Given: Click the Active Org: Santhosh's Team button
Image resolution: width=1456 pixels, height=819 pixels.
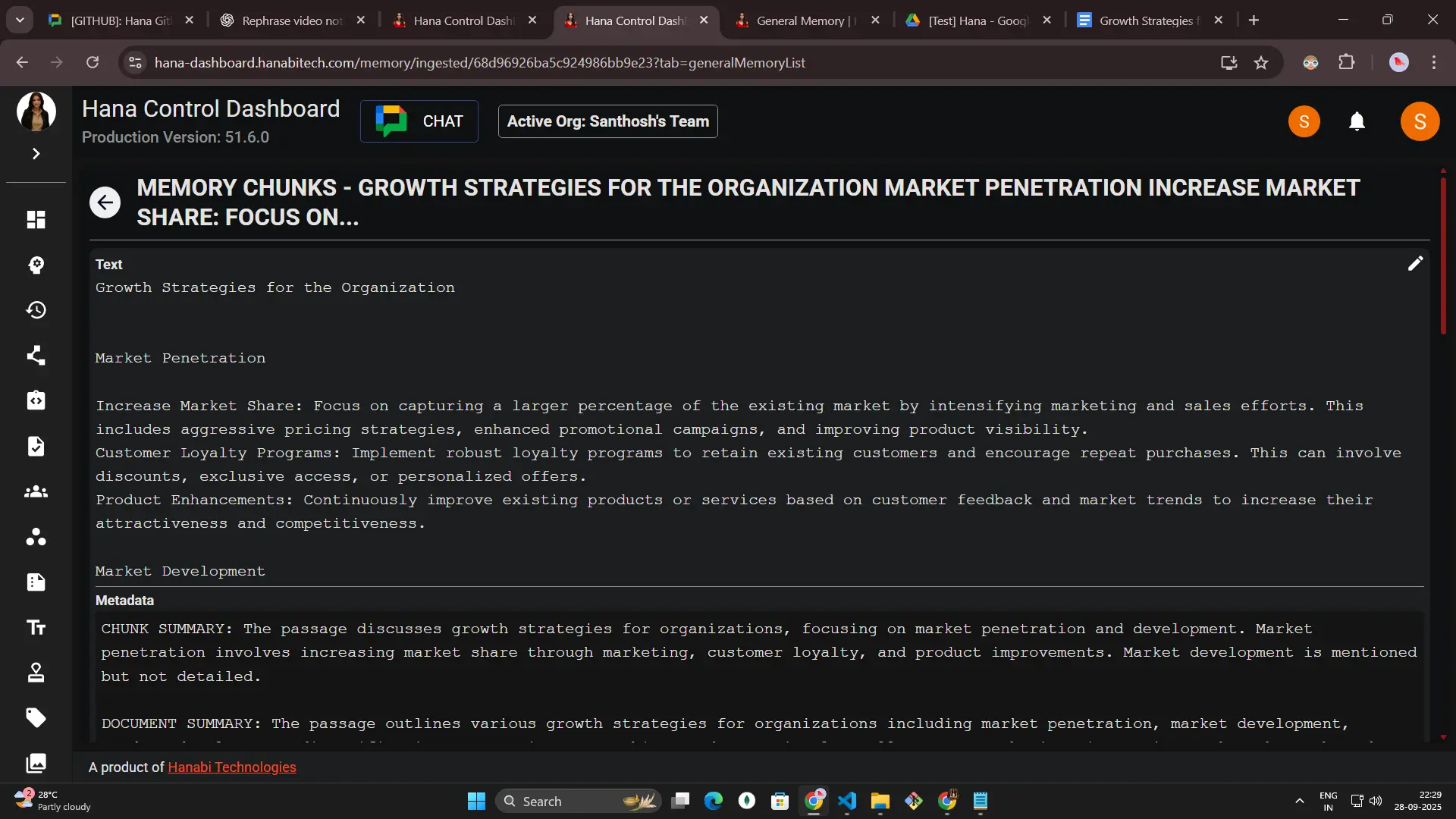Looking at the screenshot, I should (x=607, y=121).
